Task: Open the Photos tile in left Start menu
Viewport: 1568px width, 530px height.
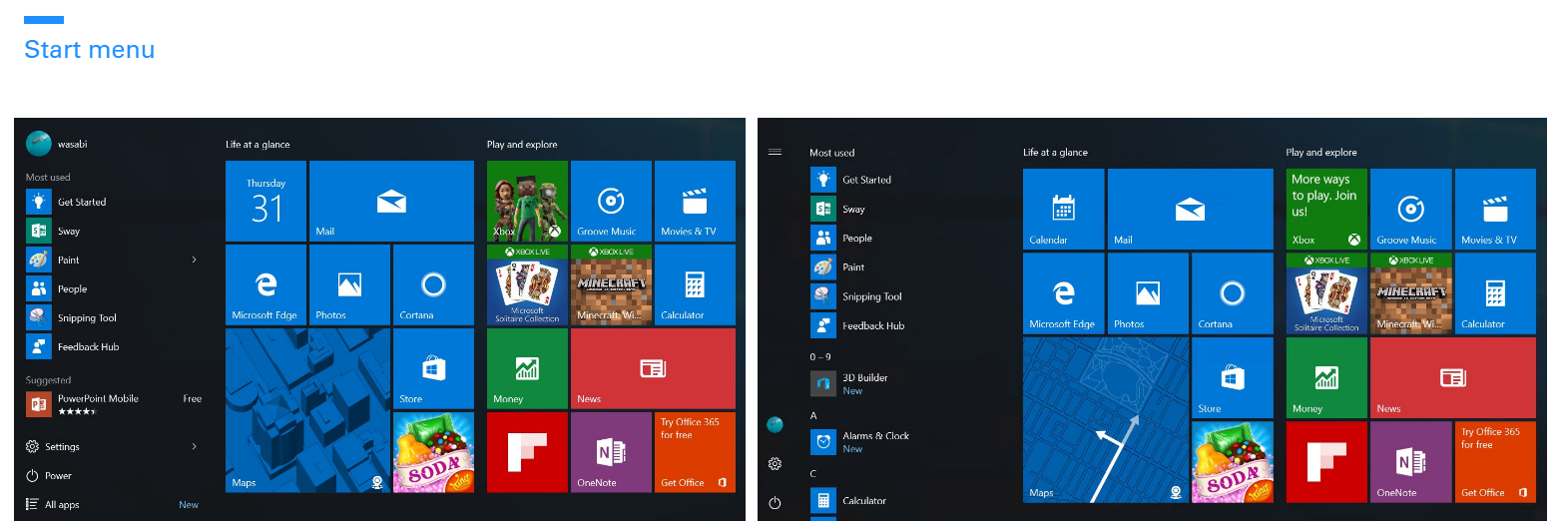Action: (349, 284)
